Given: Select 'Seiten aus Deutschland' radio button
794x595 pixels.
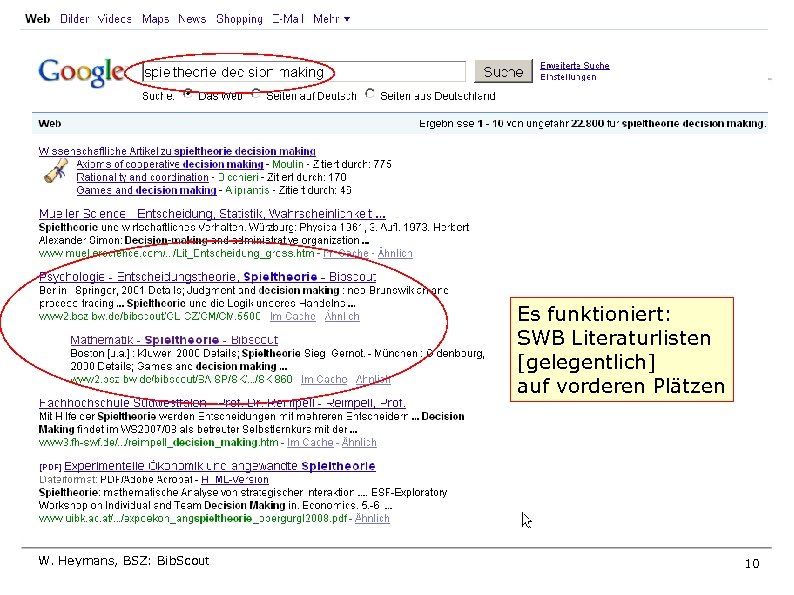Looking at the screenshot, I should pos(370,94).
